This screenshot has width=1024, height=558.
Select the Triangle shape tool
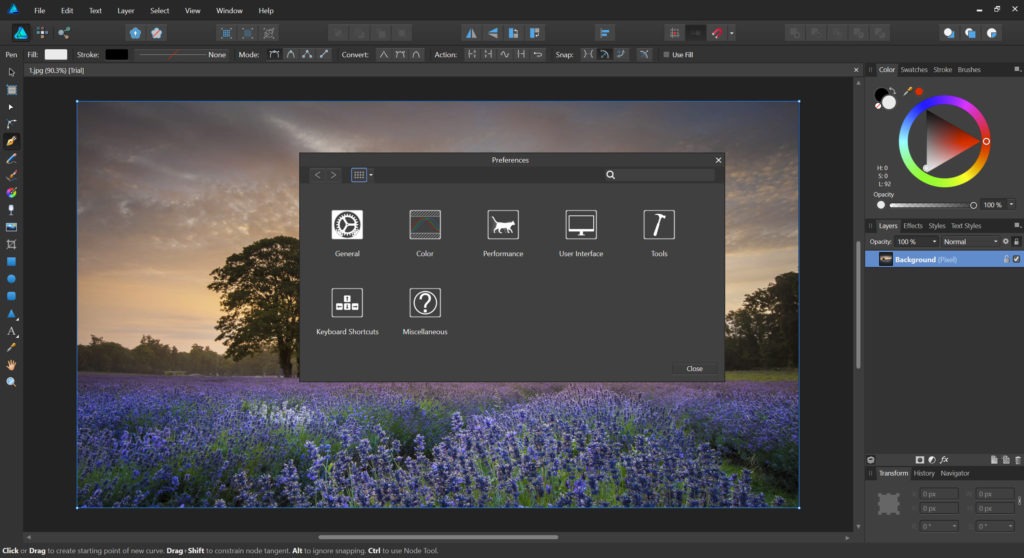(11, 314)
